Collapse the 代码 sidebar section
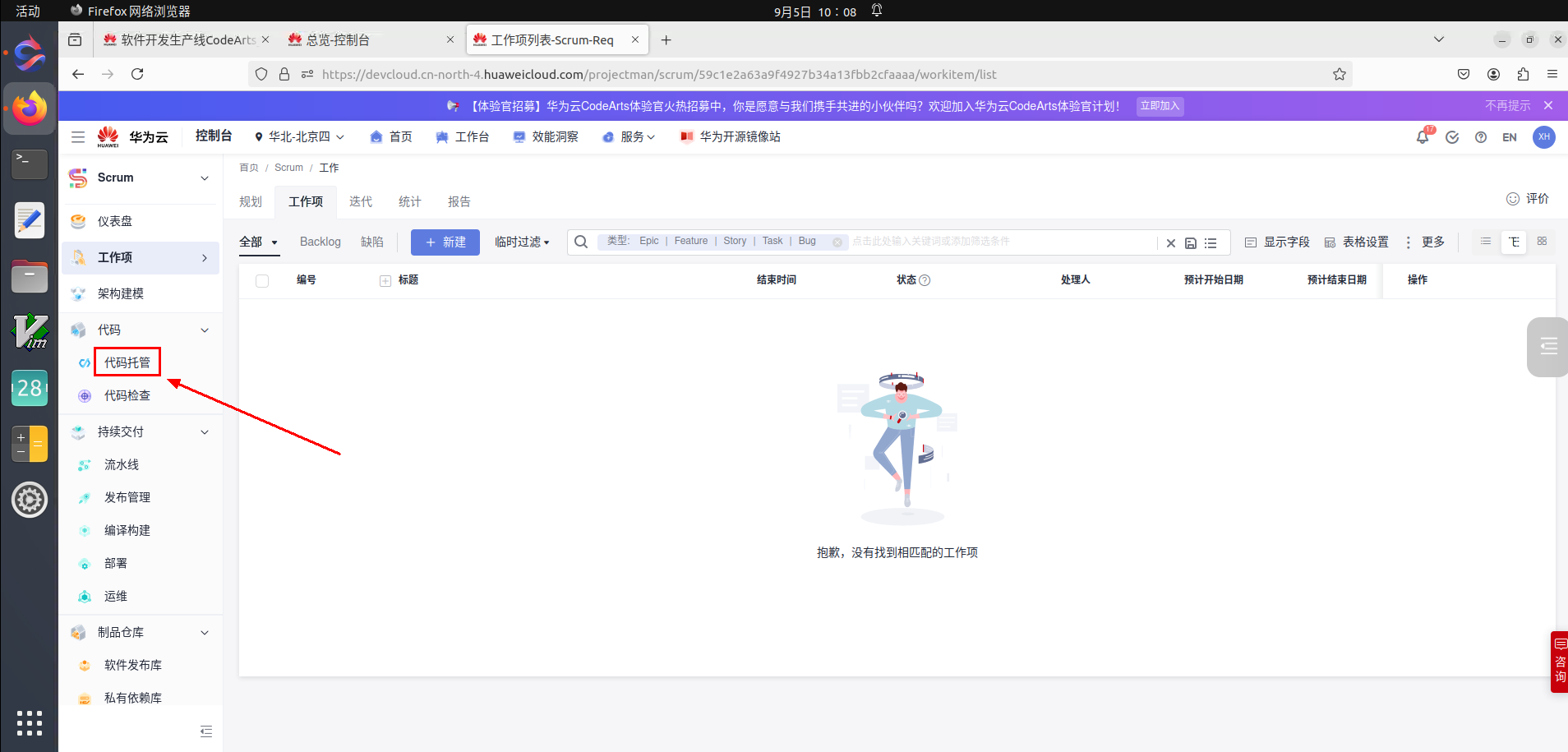Viewport: 1568px width, 752px height. pos(205,330)
